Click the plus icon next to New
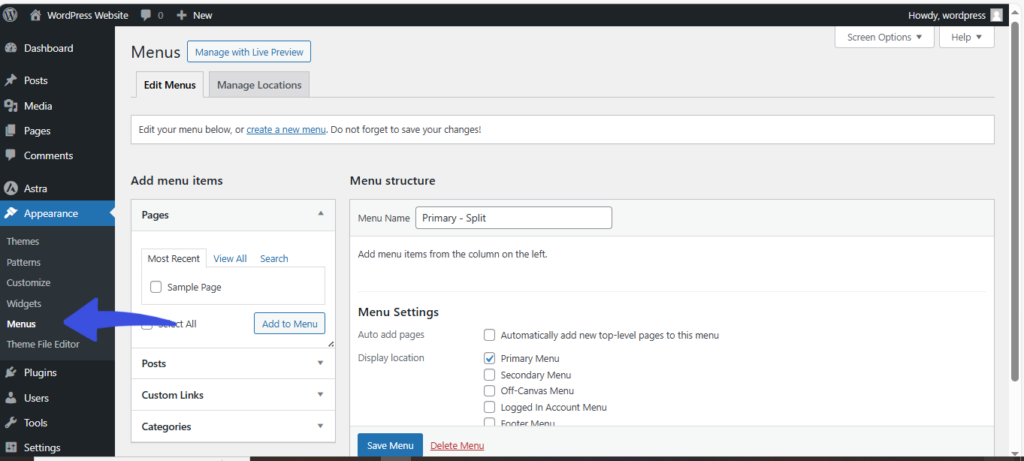1024x461 pixels. (182, 15)
